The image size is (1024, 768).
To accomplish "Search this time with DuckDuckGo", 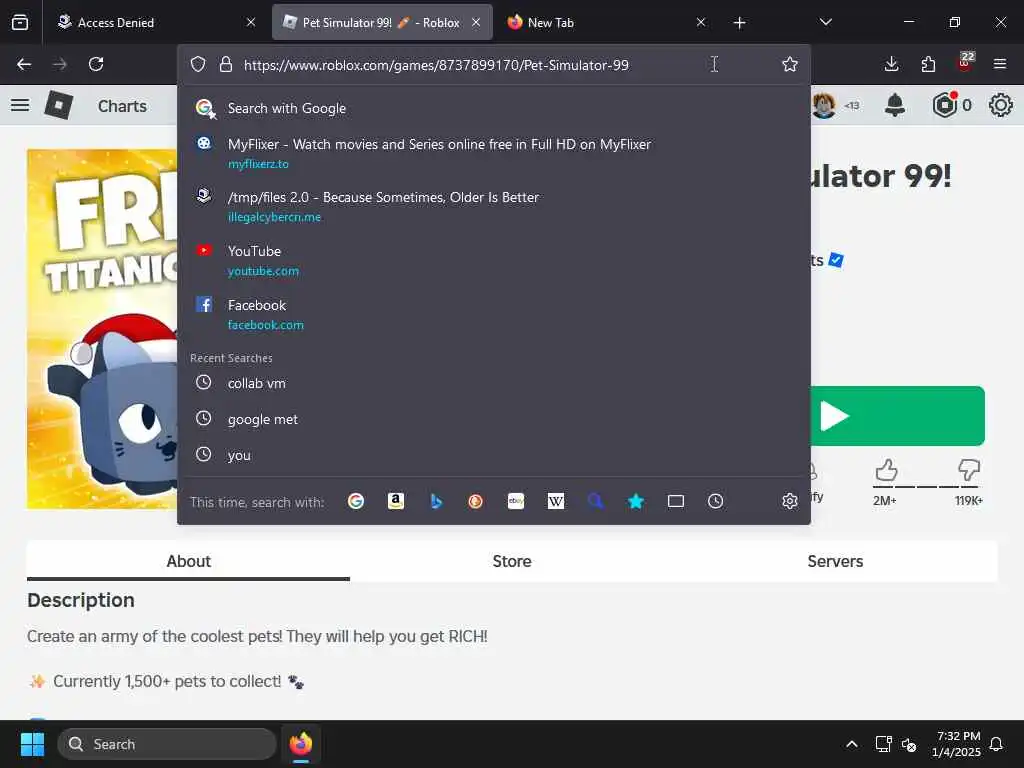I will coord(475,501).
